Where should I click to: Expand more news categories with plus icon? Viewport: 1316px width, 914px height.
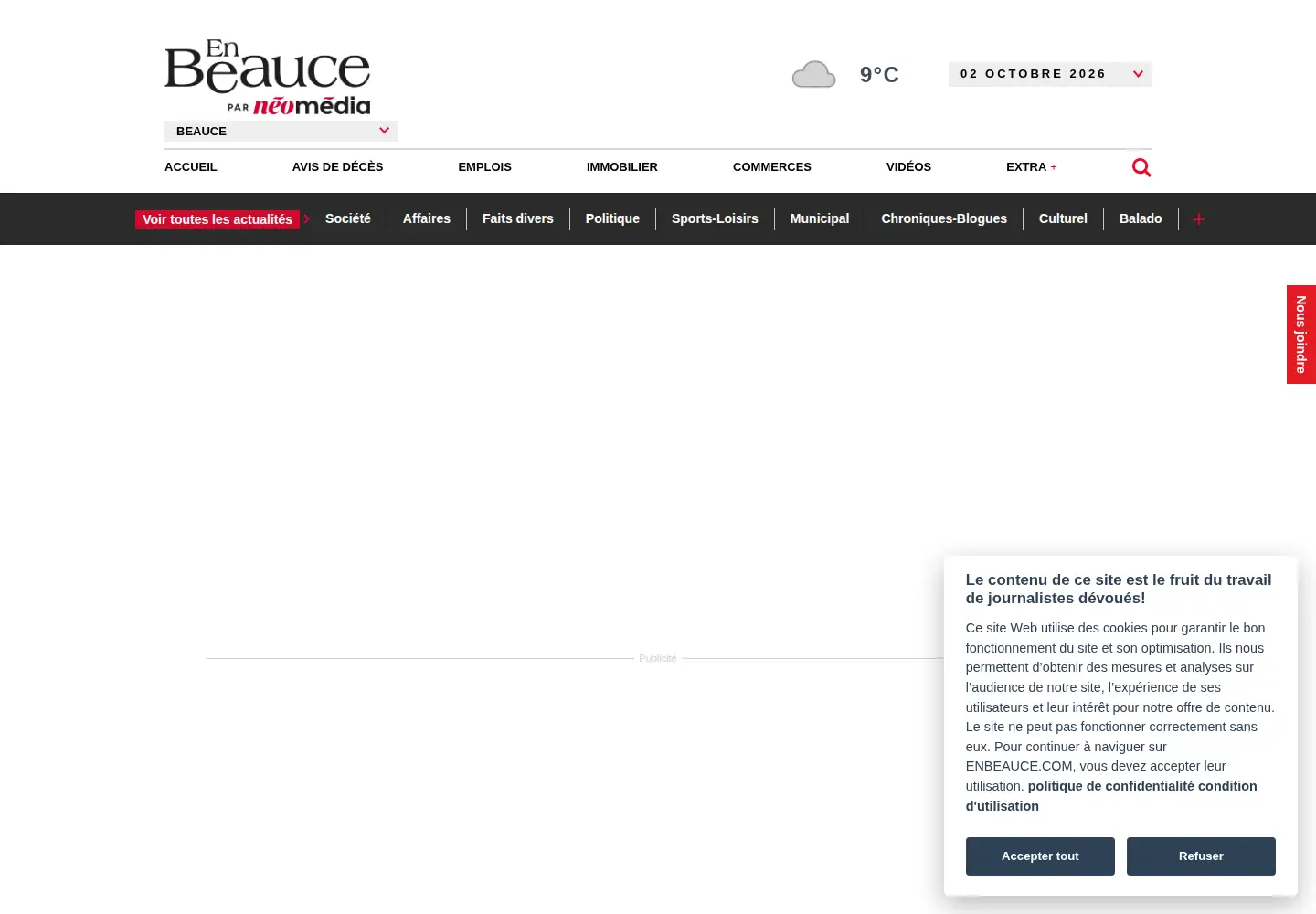coord(1199,219)
